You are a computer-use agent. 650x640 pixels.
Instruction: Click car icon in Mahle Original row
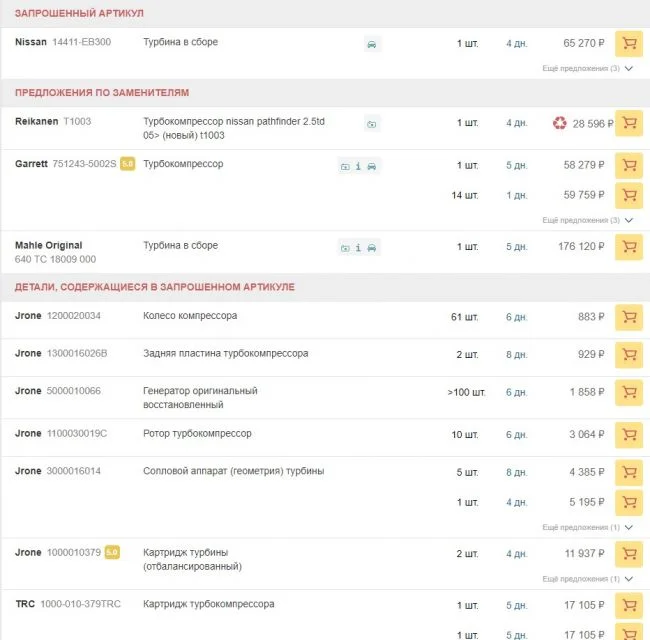pos(371,248)
